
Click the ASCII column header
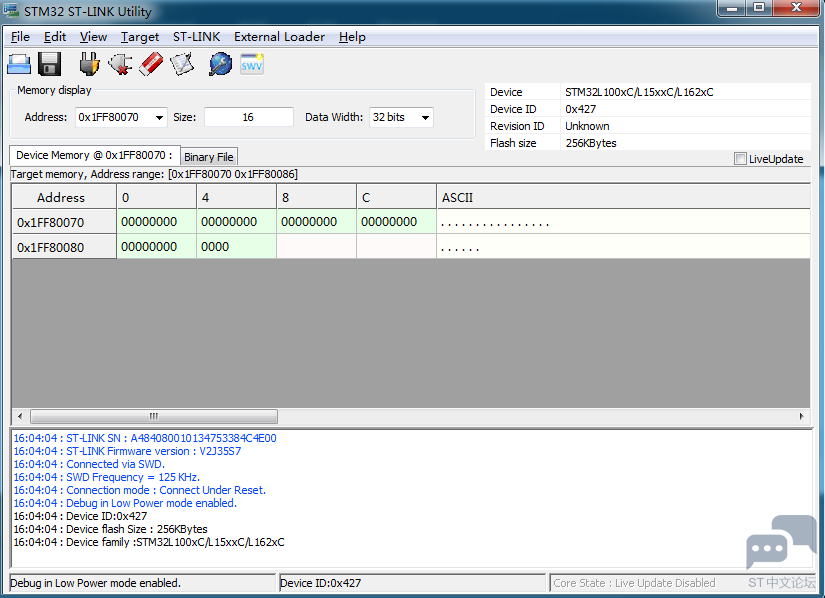point(623,198)
